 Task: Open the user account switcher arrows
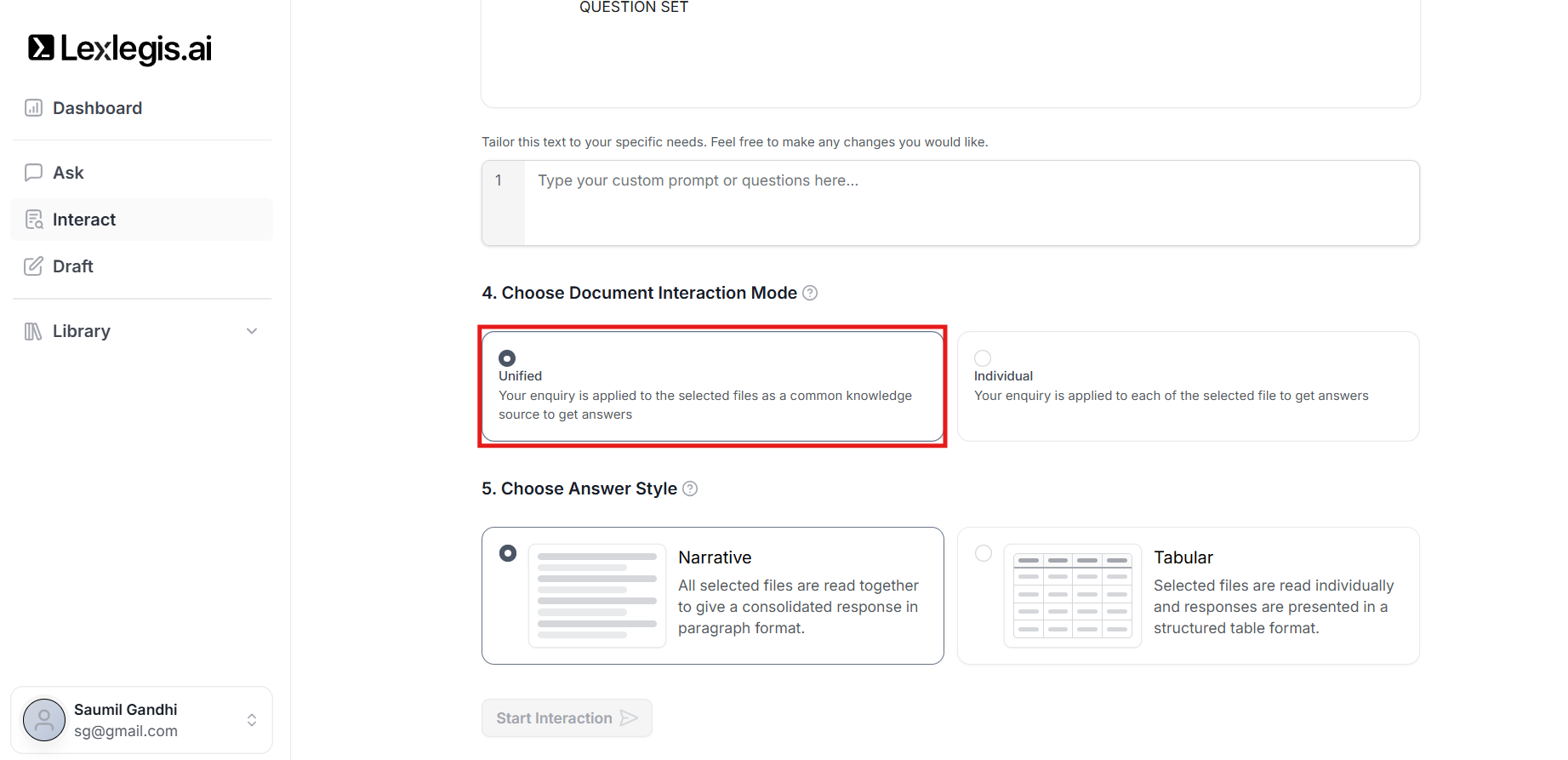pyautogui.click(x=252, y=720)
